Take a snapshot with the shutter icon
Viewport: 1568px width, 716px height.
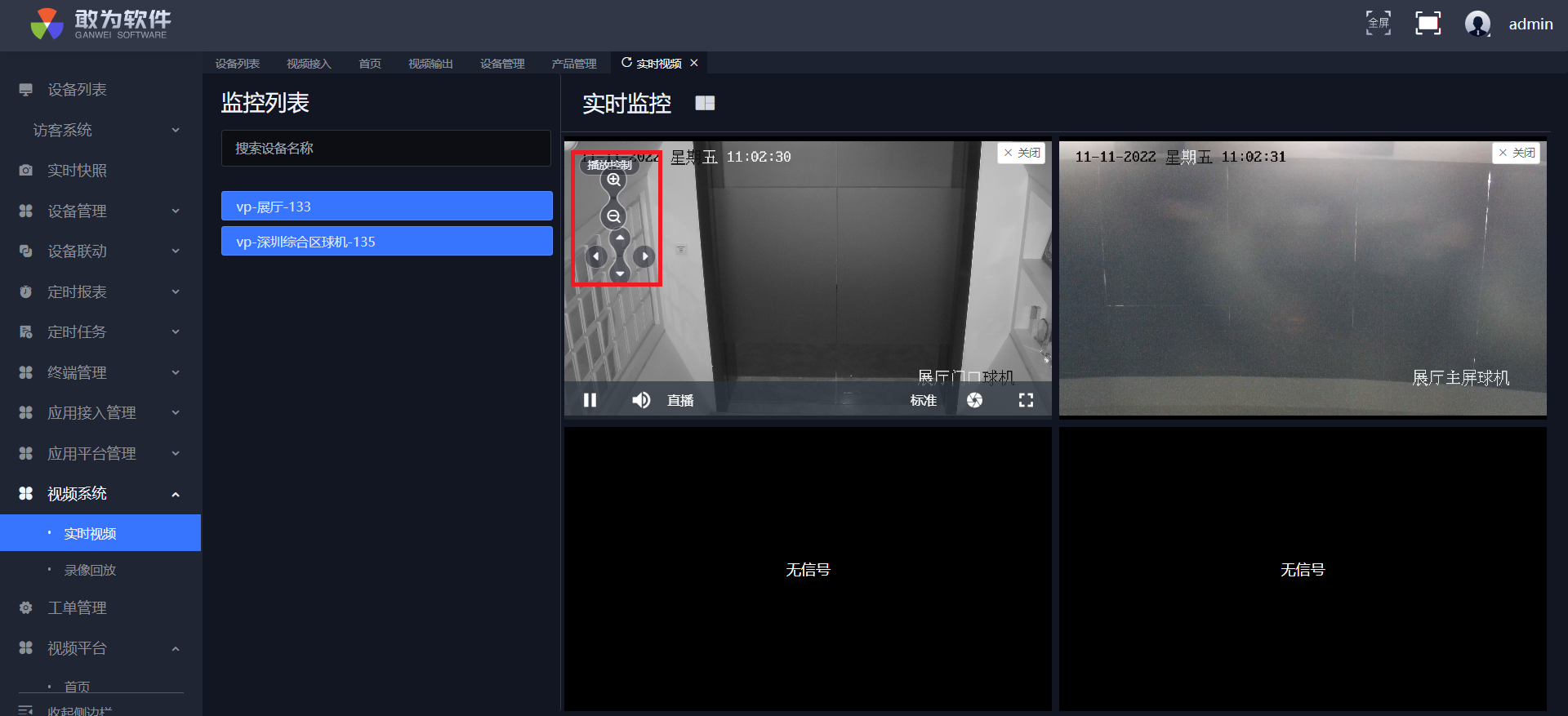tap(974, 400)
